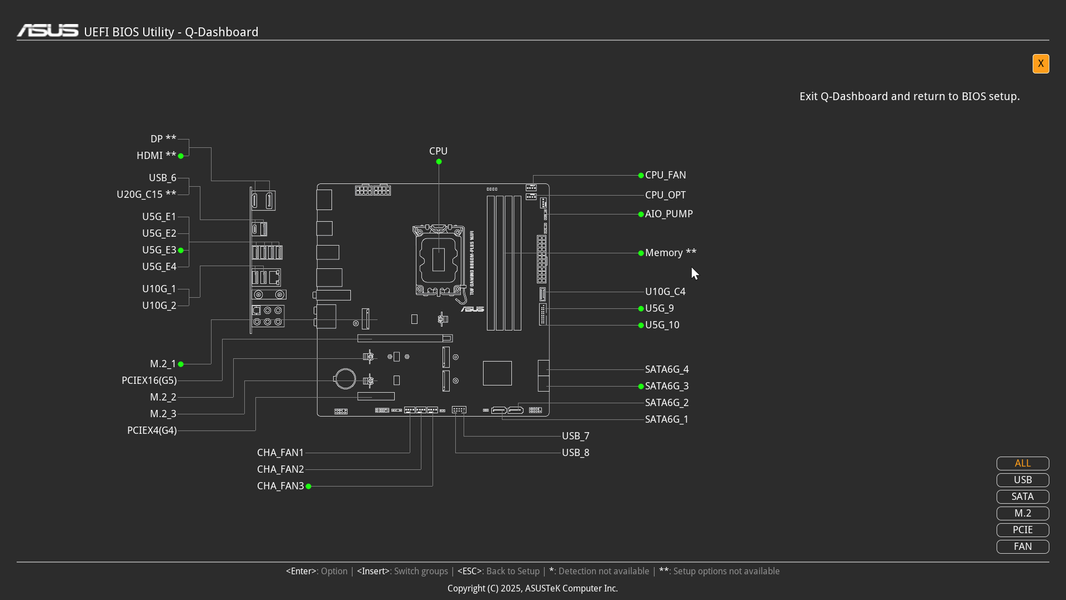Select the USB_7 header label

point(575,436)
